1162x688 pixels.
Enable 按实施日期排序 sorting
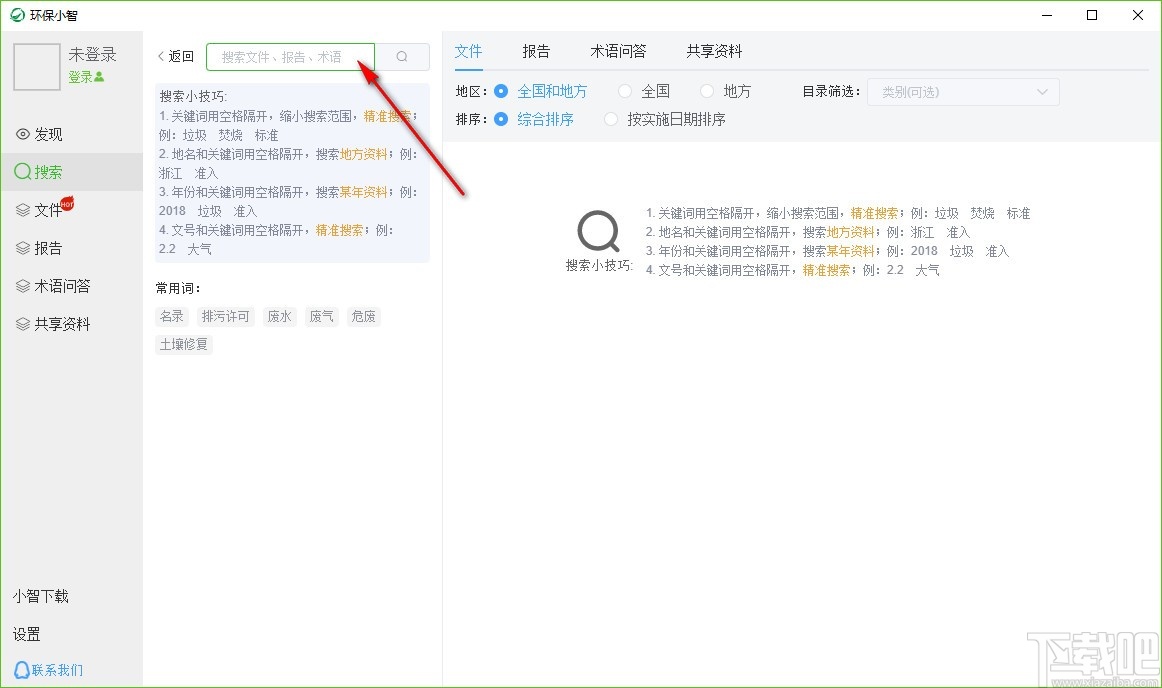pos(612,119)
